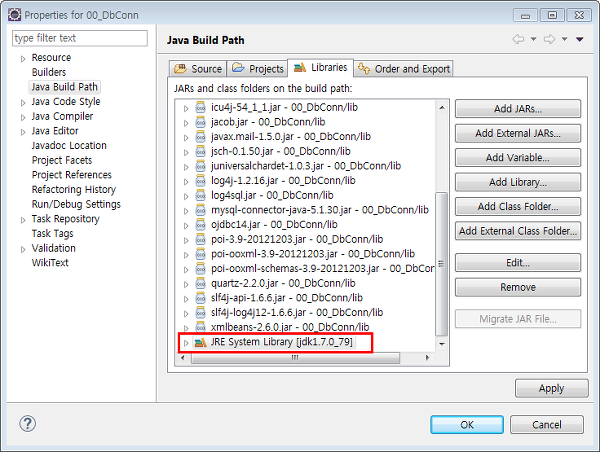The height and width of the screenshot is (452, 600).
Task: Open the back history dropdown arrow
Action: coord(533,39)
